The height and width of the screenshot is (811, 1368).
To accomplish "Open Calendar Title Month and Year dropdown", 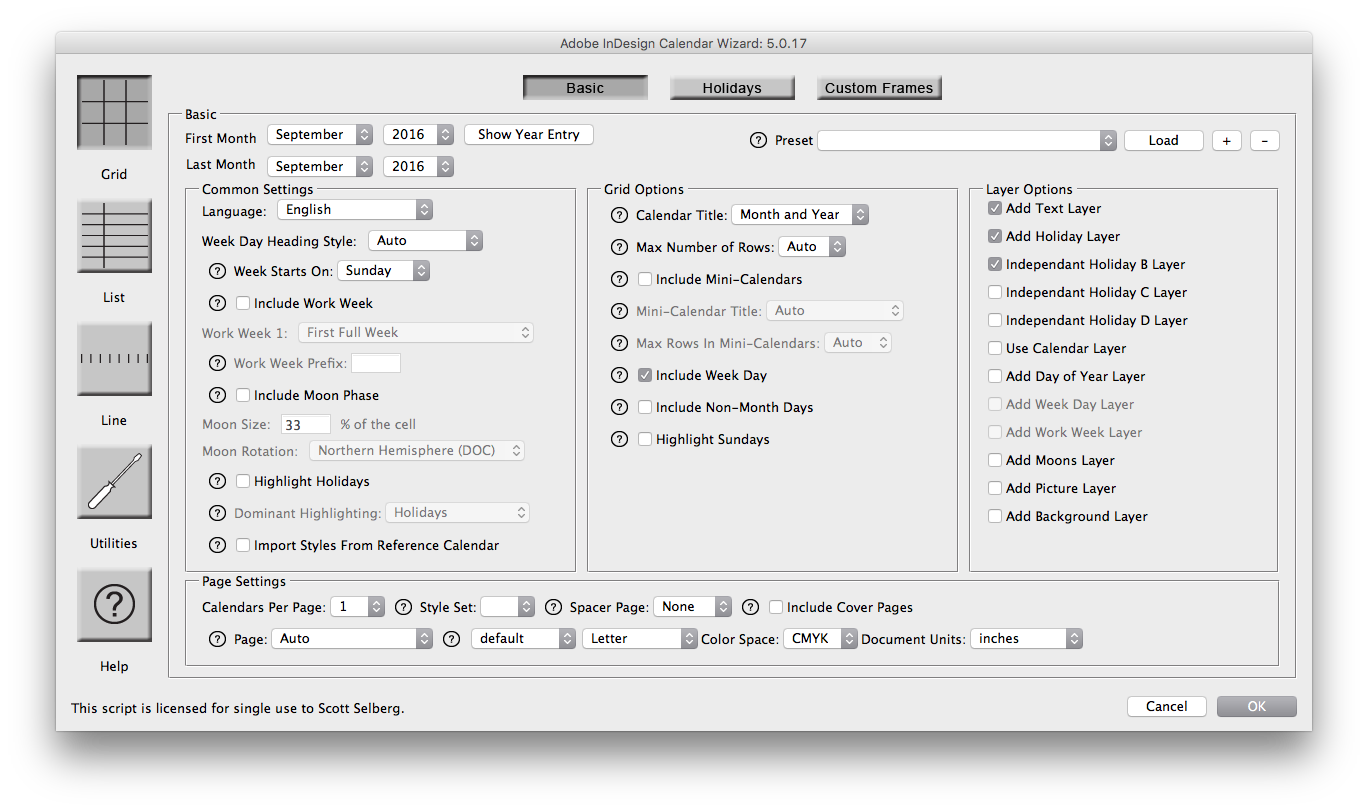I will (800, 214).
